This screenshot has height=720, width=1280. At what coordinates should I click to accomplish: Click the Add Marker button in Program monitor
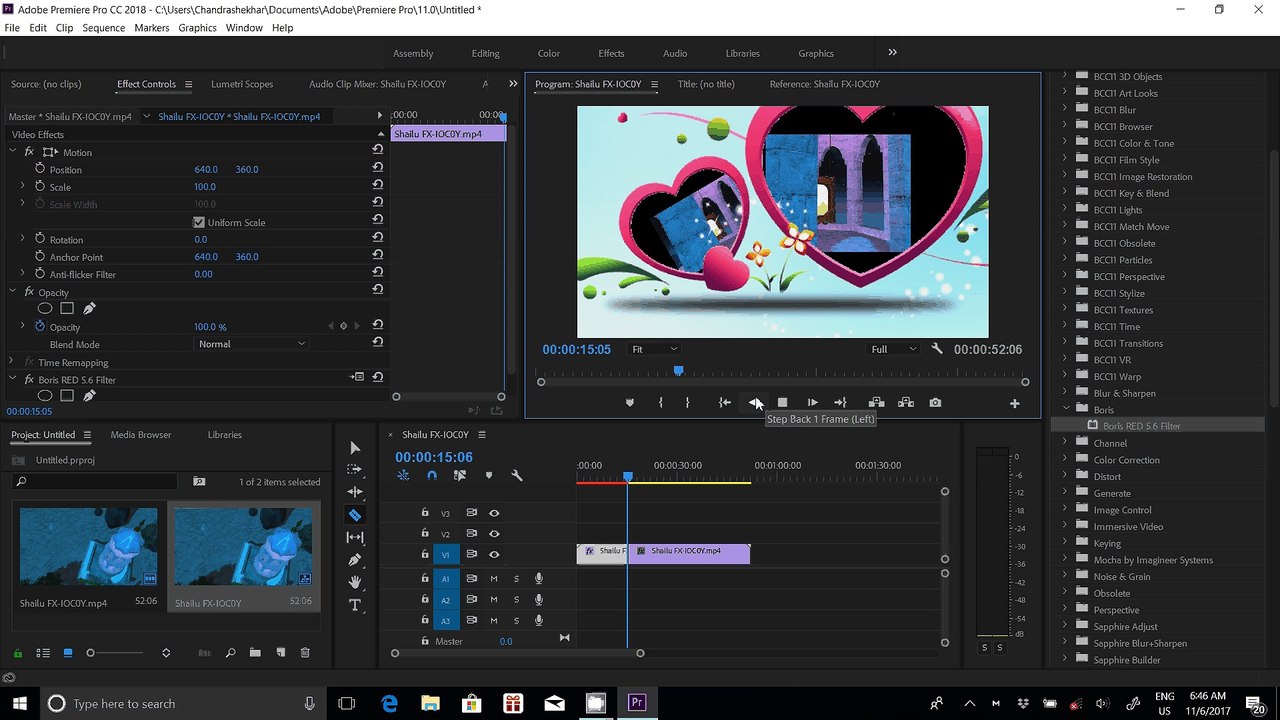[629, 403]
